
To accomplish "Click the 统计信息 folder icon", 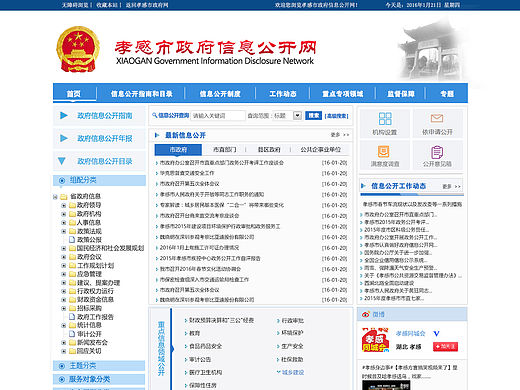I will click(x=72, y=325).
